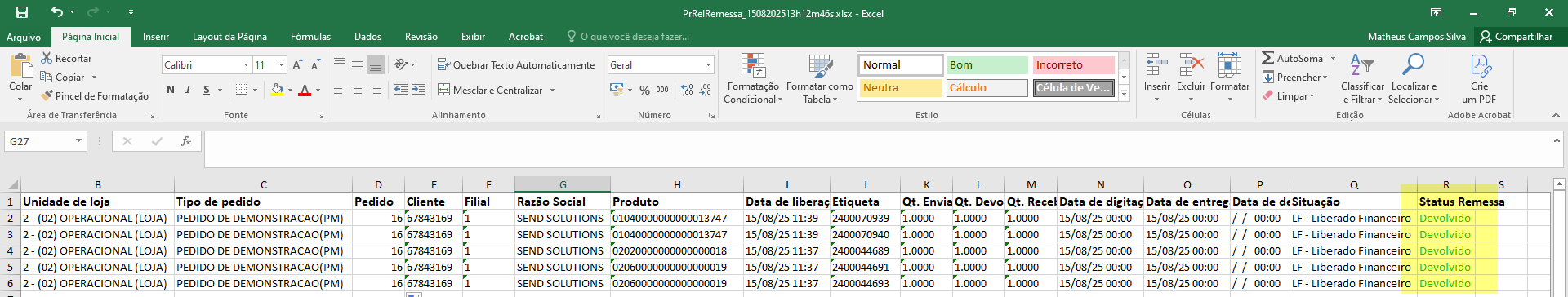Image resolution: width=1568 pixels, height=297 pixels.
Task: Undo the last action
Action: pyautogui.click(x=56, y=12)
